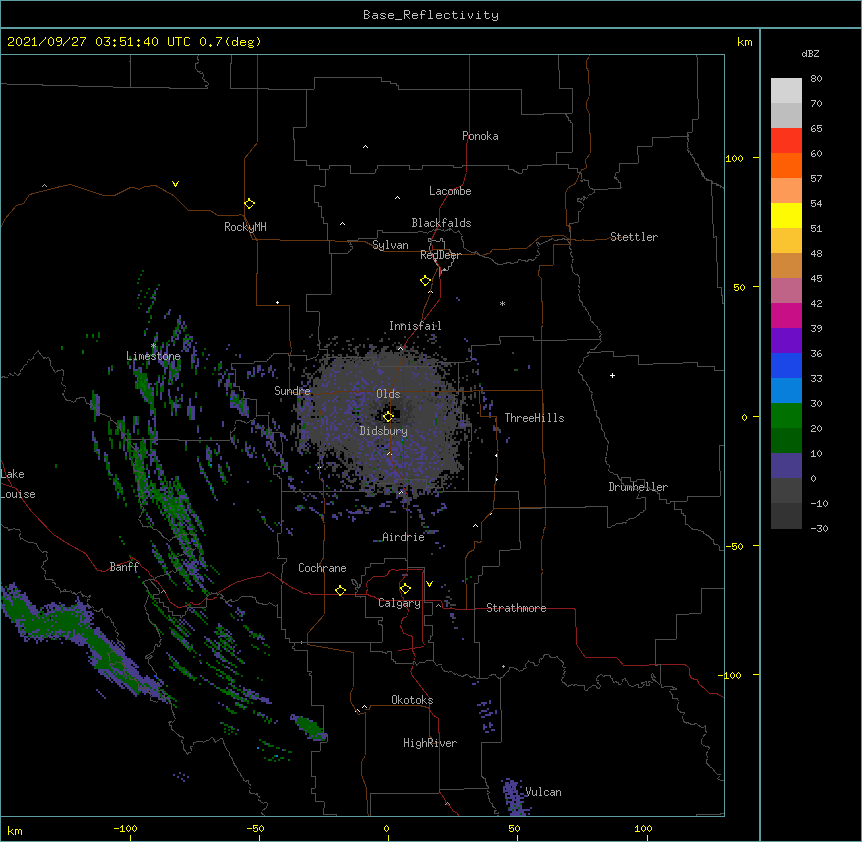Screen dimensions: 862x842
Task: Click the white plus marker west of Drumheller
Action: coord(612,375)
